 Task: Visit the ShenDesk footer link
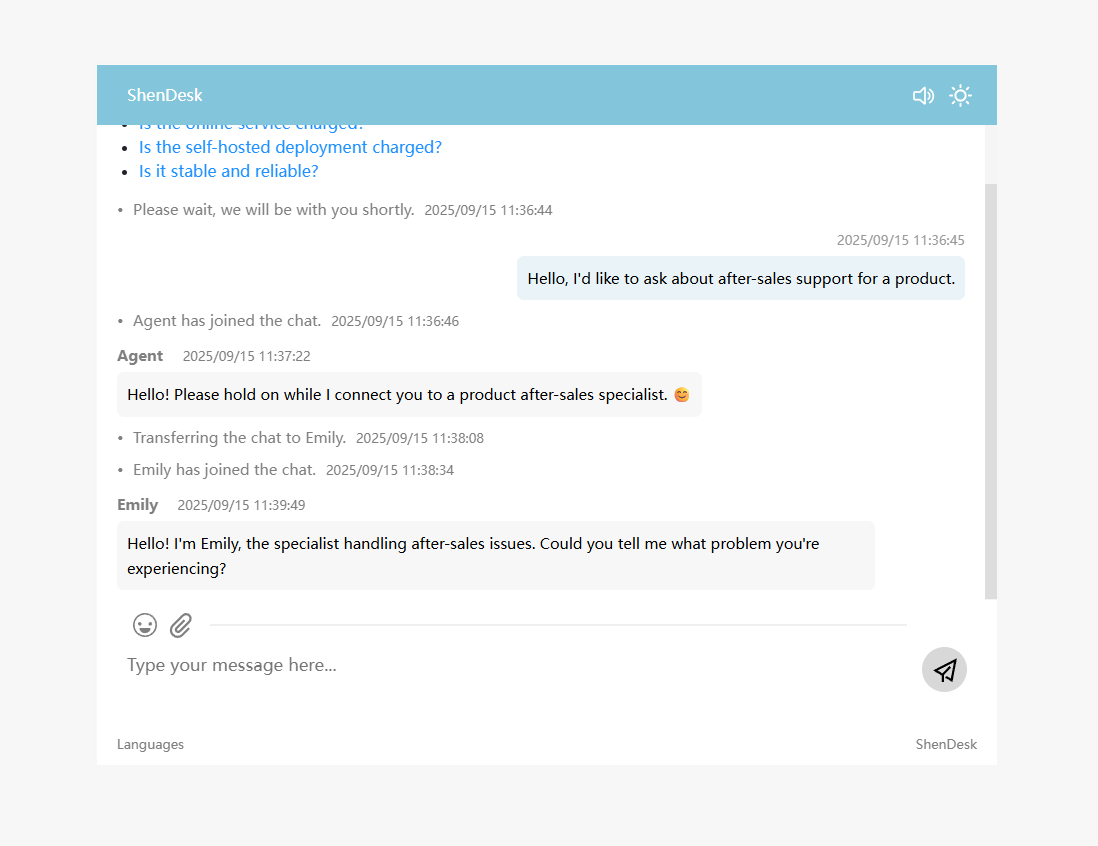coord(946,744)
